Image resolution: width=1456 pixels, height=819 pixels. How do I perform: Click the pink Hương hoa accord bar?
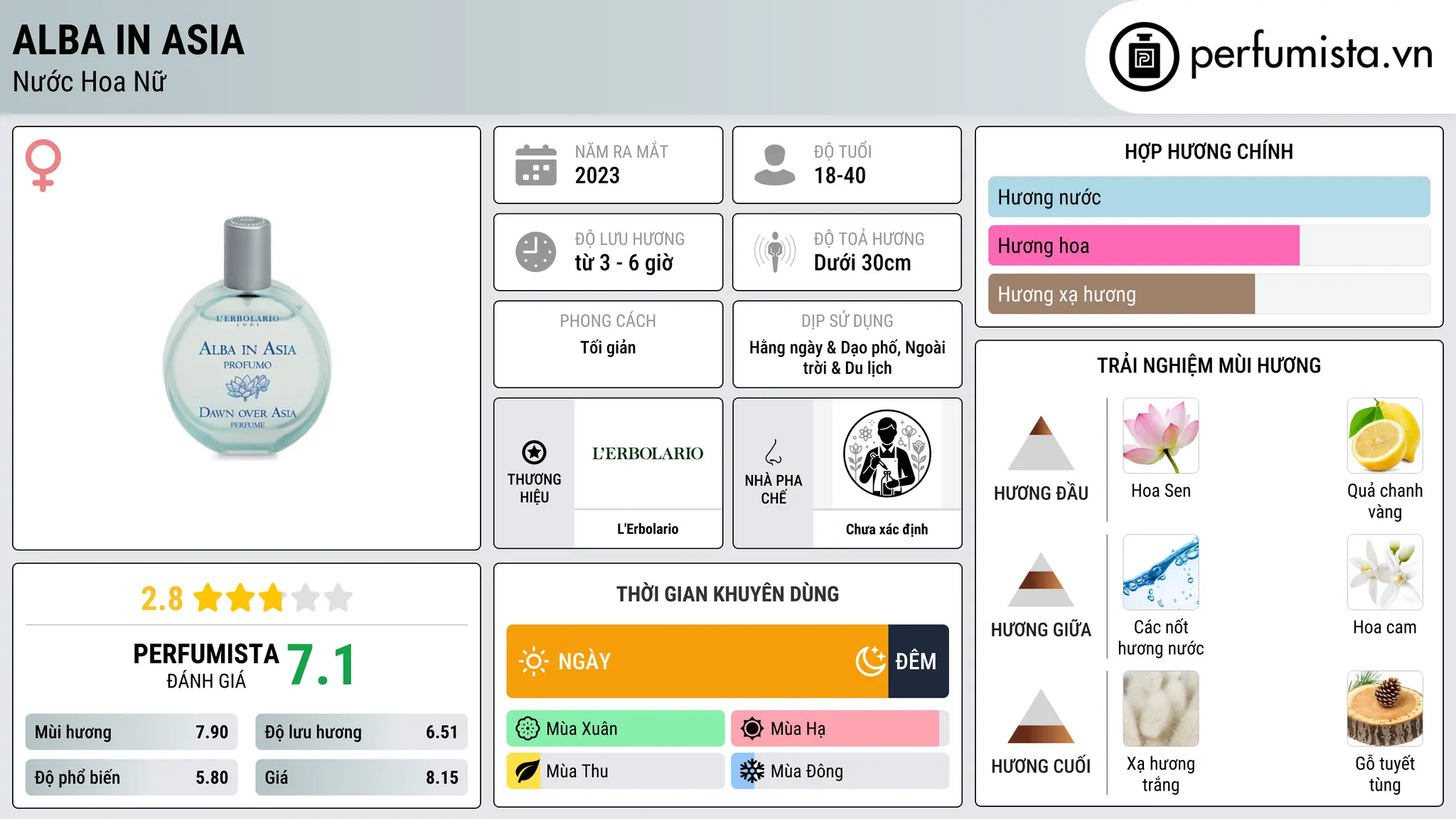1143,245
